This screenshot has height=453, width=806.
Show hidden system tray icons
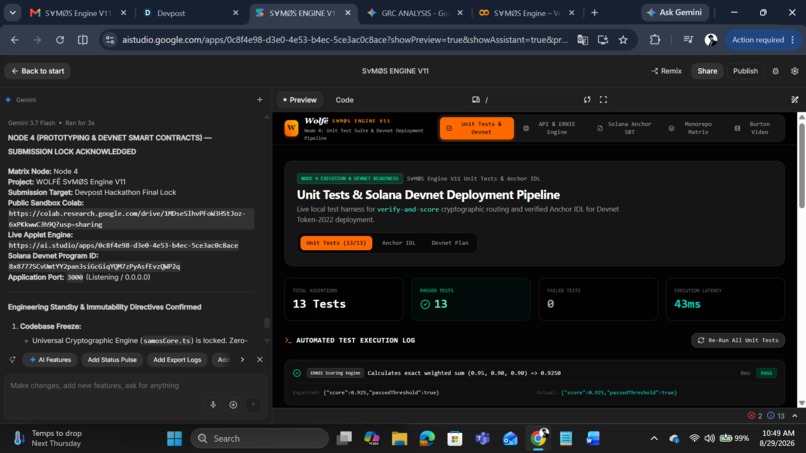point(654,438)
